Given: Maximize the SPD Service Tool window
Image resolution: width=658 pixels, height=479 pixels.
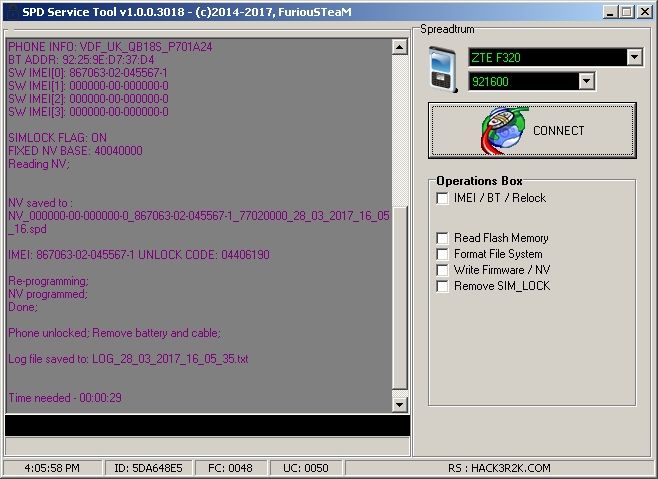Looking at the screenshot, I should click(x=627, y=12).
